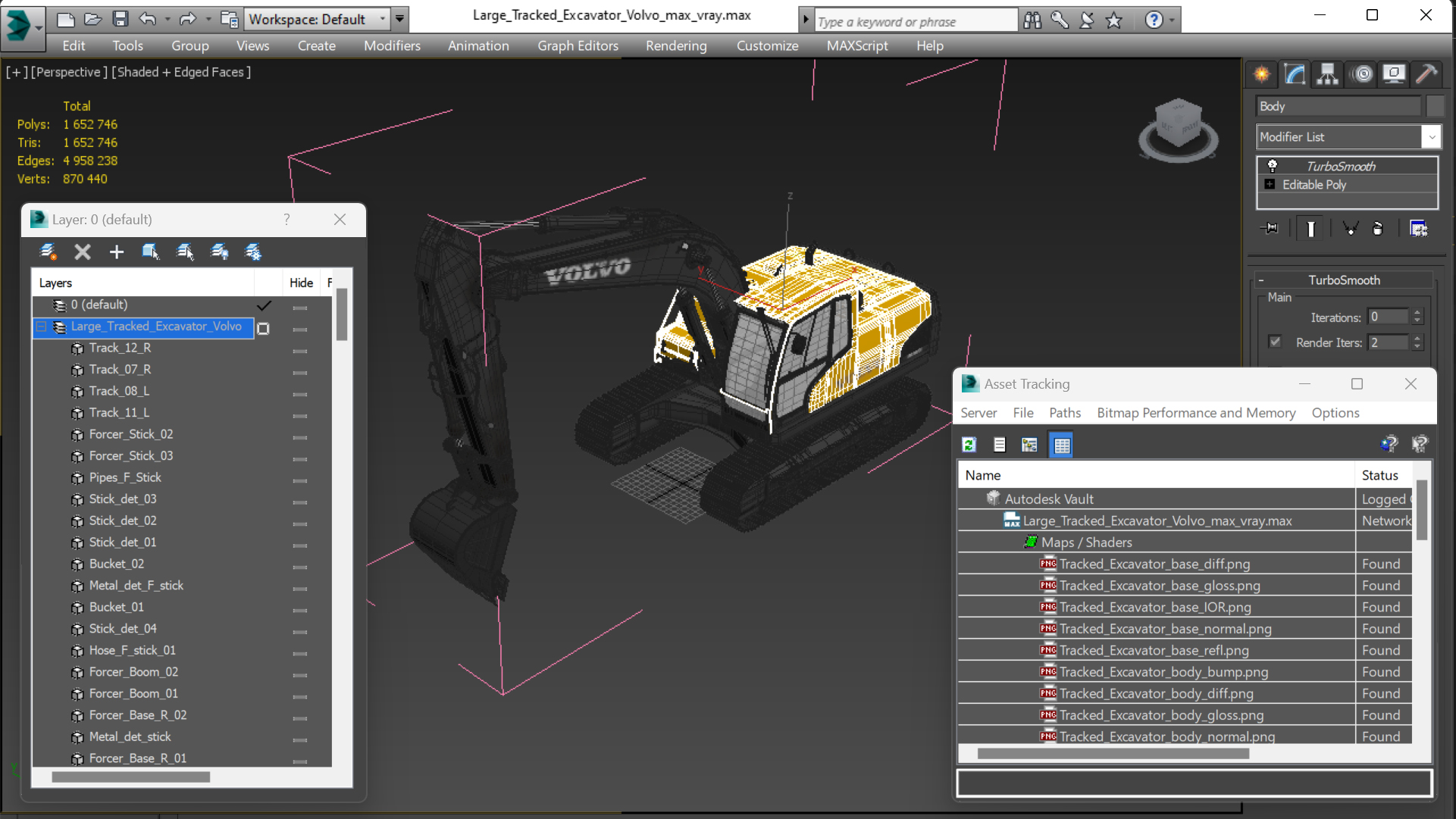Increase Iterations spinner up arrow
The width and height of the screenshot is (1456, 819).
[1417, 312]
